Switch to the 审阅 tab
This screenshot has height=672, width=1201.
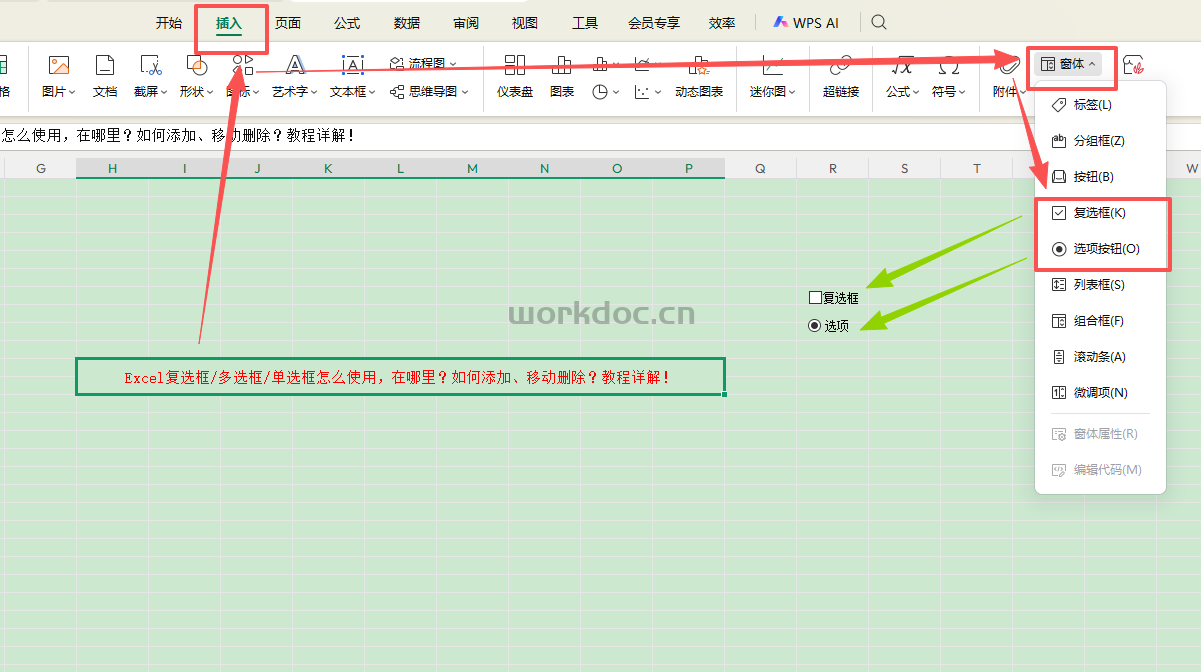[x=466, y=23]
